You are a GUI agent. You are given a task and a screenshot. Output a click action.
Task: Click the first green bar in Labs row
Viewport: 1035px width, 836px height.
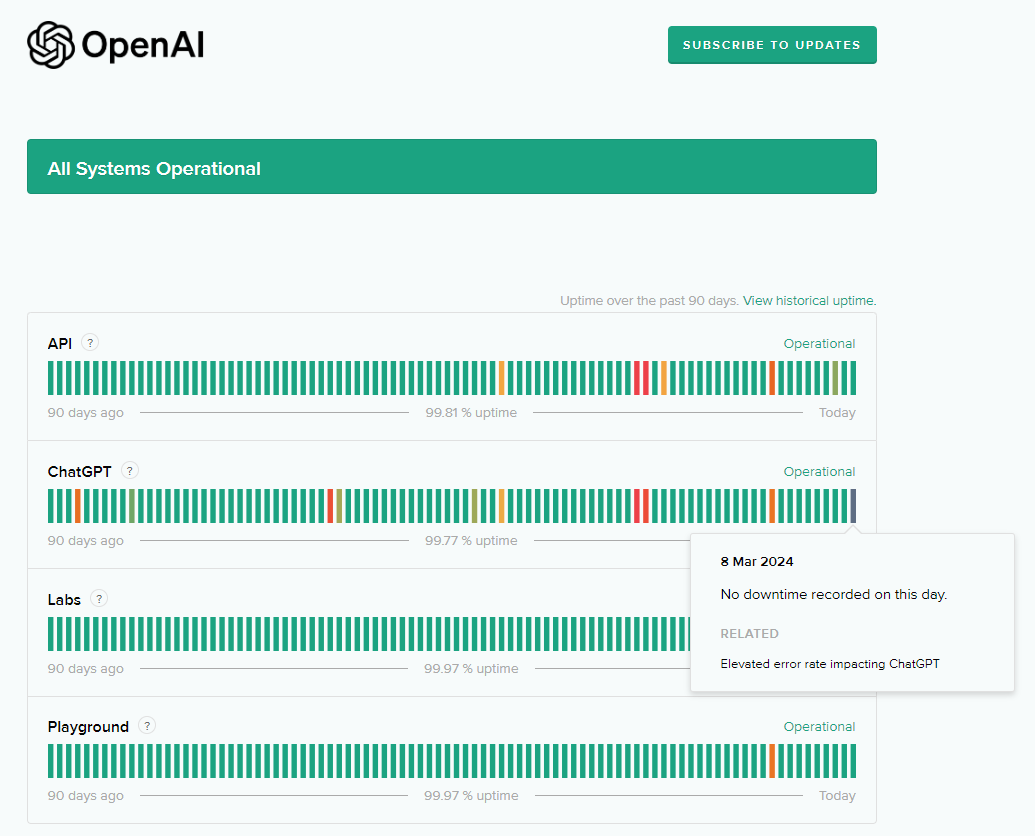pyautogui.click(x=50, y=634)
